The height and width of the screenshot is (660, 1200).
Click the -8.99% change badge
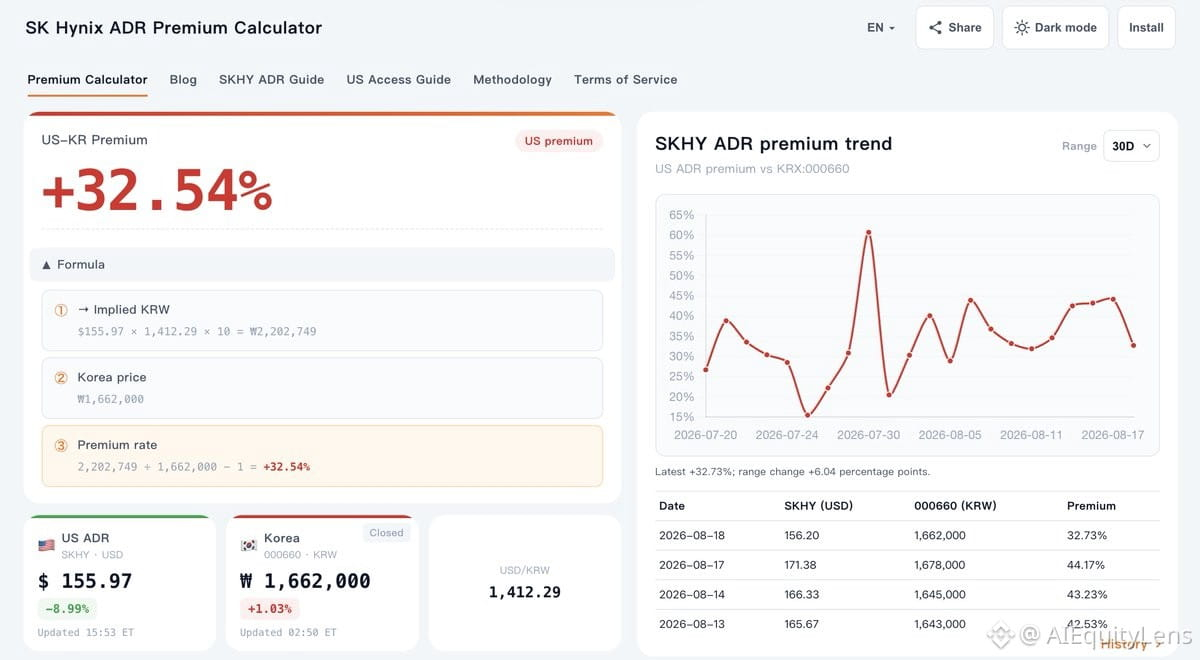click(67, 608)
